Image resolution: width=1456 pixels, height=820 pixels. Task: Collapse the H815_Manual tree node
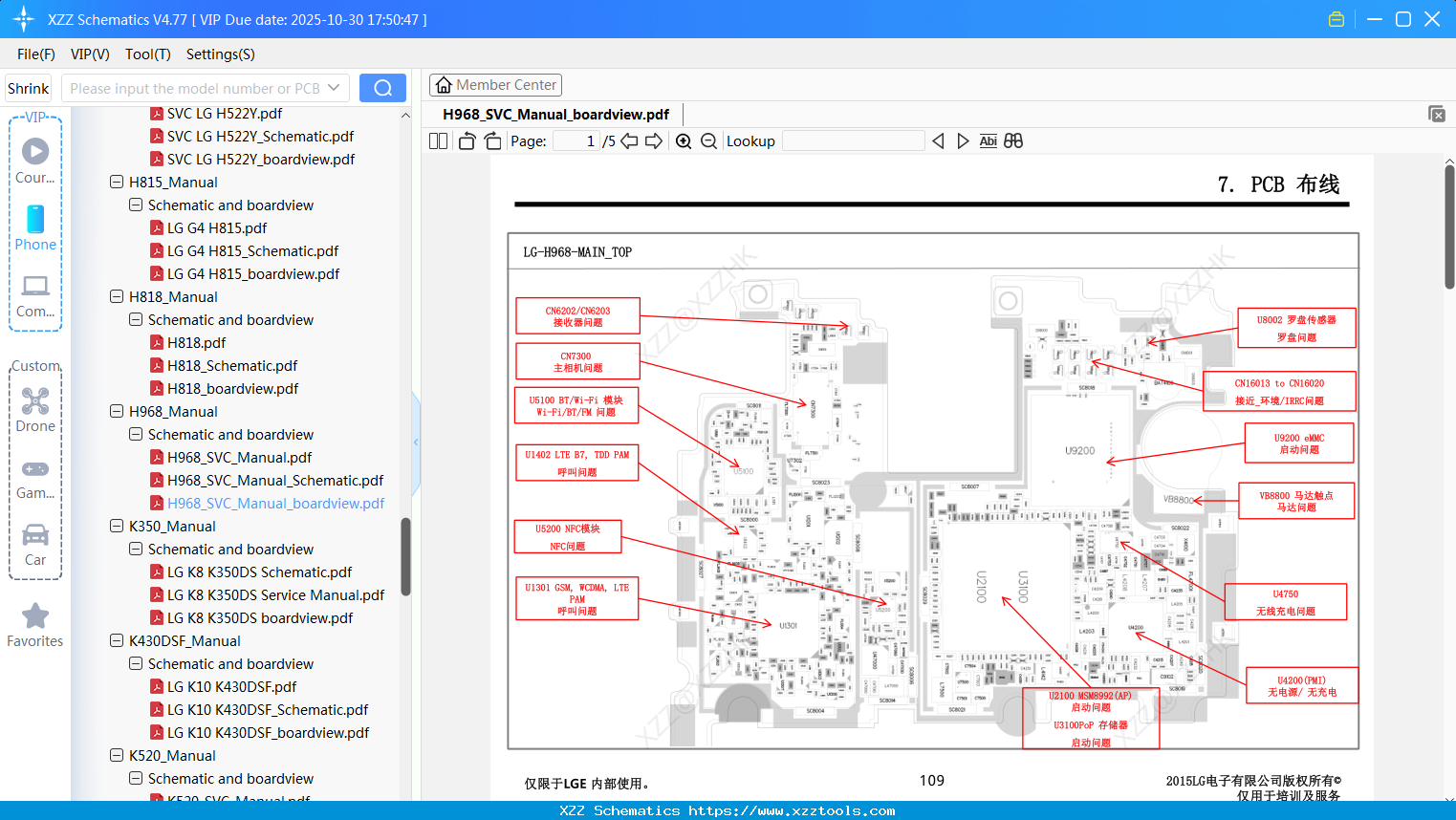(x=116, y=182)
